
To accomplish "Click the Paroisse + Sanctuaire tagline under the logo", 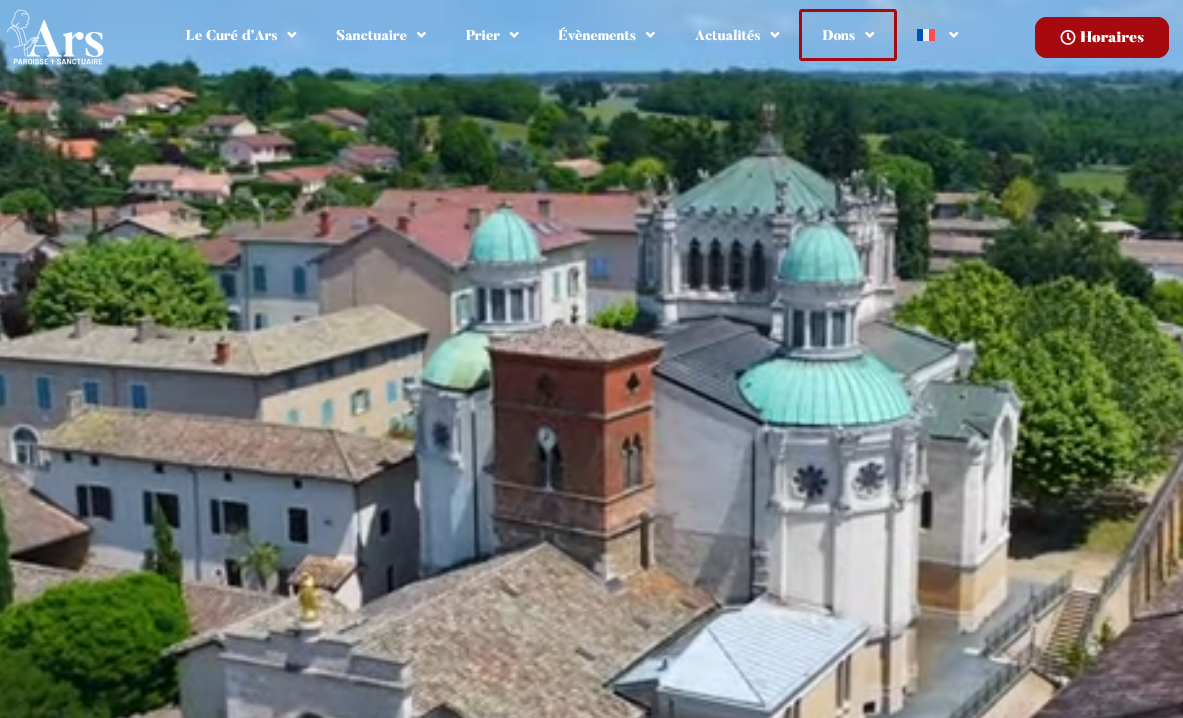I will pyautogui.click(x=57, y=62).
